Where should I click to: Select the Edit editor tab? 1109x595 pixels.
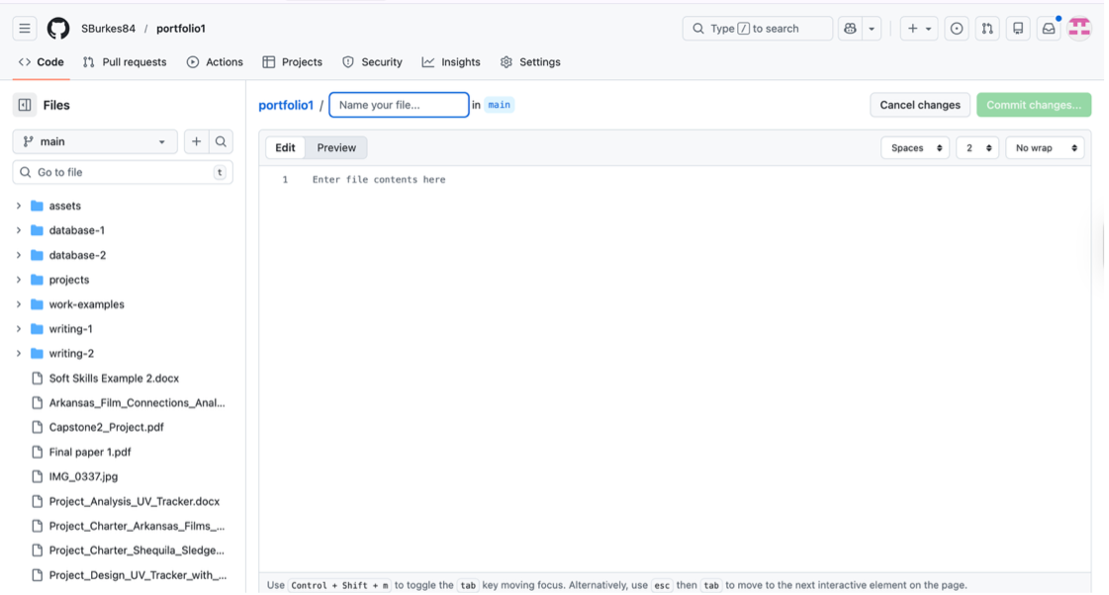click(x=285, y=148)
